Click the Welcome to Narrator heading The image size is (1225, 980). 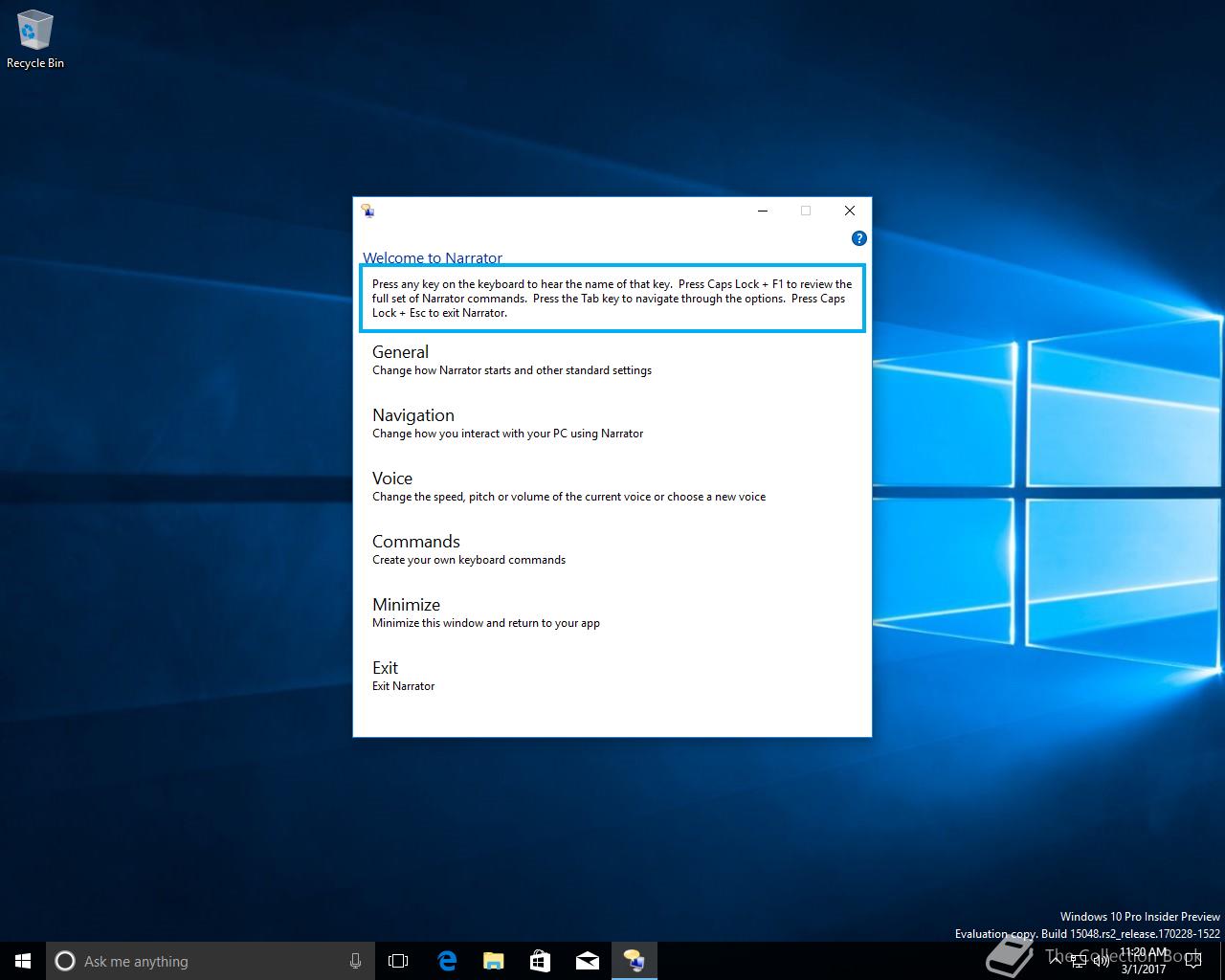click(433, 257)
